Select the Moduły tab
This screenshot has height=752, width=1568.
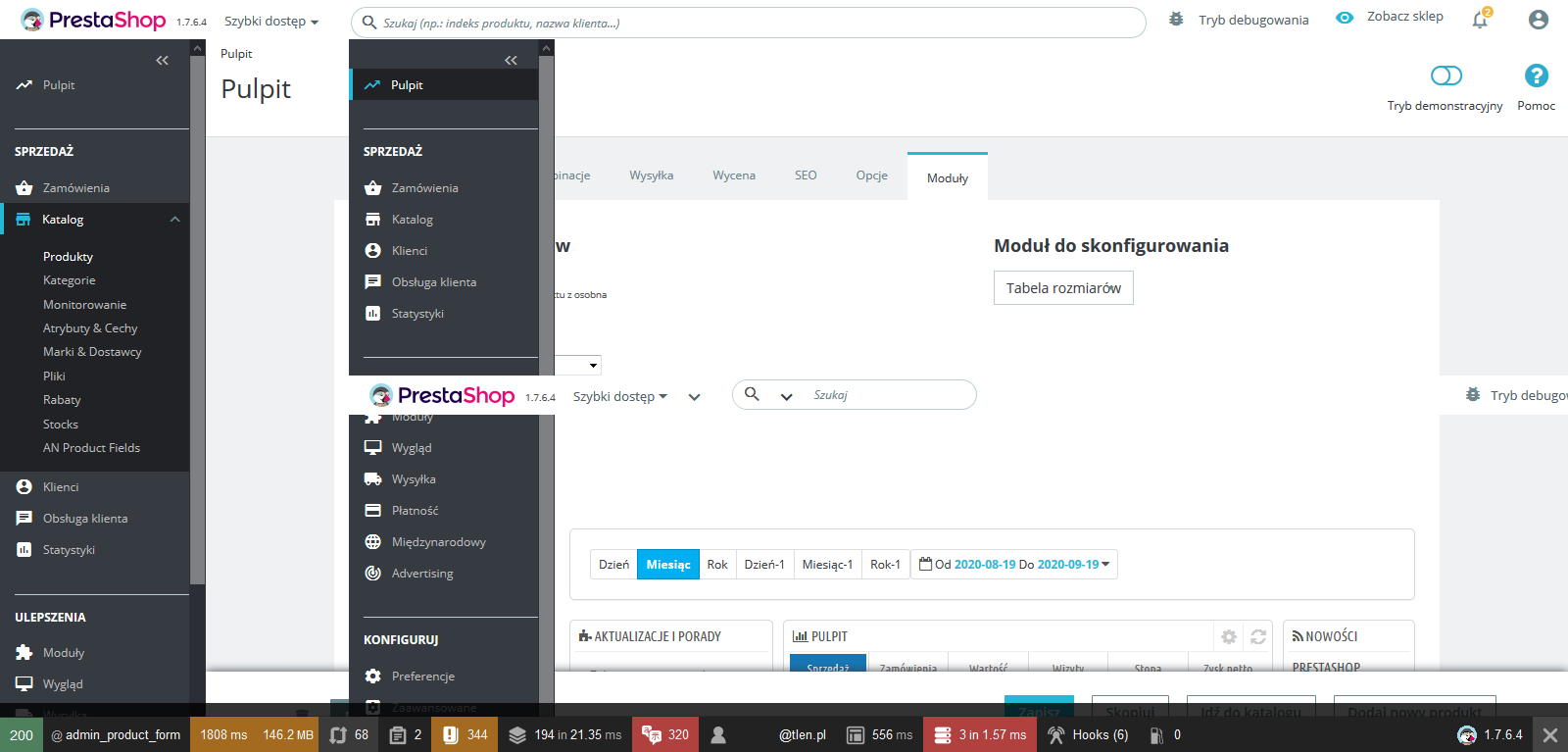pyautogui.click(x=948, y=177)
